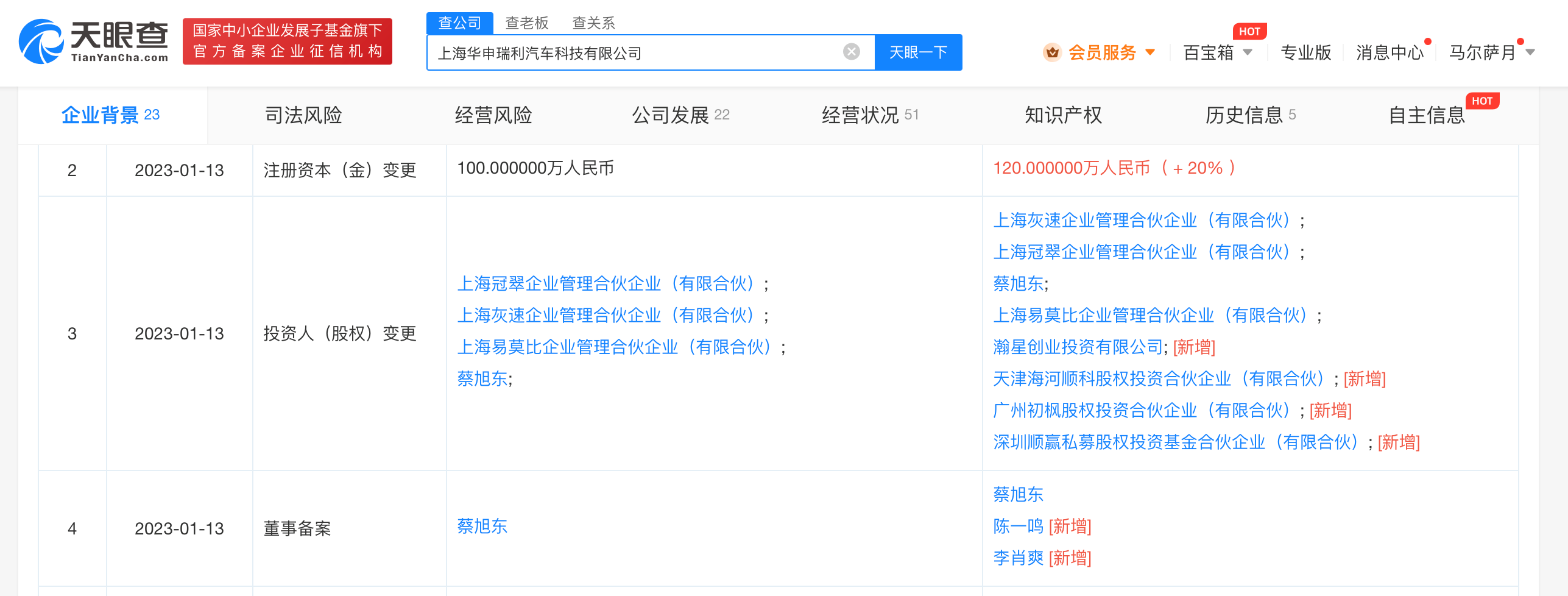The height and width of the screenshot is (596, 1568).
Task: Select the 120.000000万人民币 (+20%) value
Action: pos(1114,168)
